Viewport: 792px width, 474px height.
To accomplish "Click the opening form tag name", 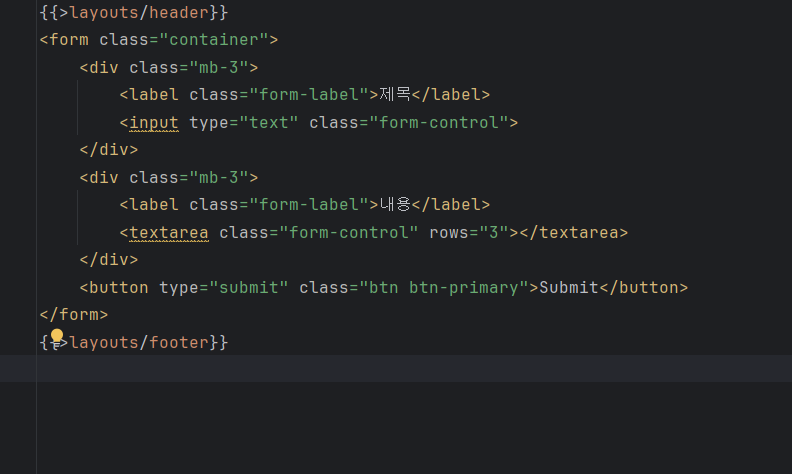I will [x=69, y=40].
